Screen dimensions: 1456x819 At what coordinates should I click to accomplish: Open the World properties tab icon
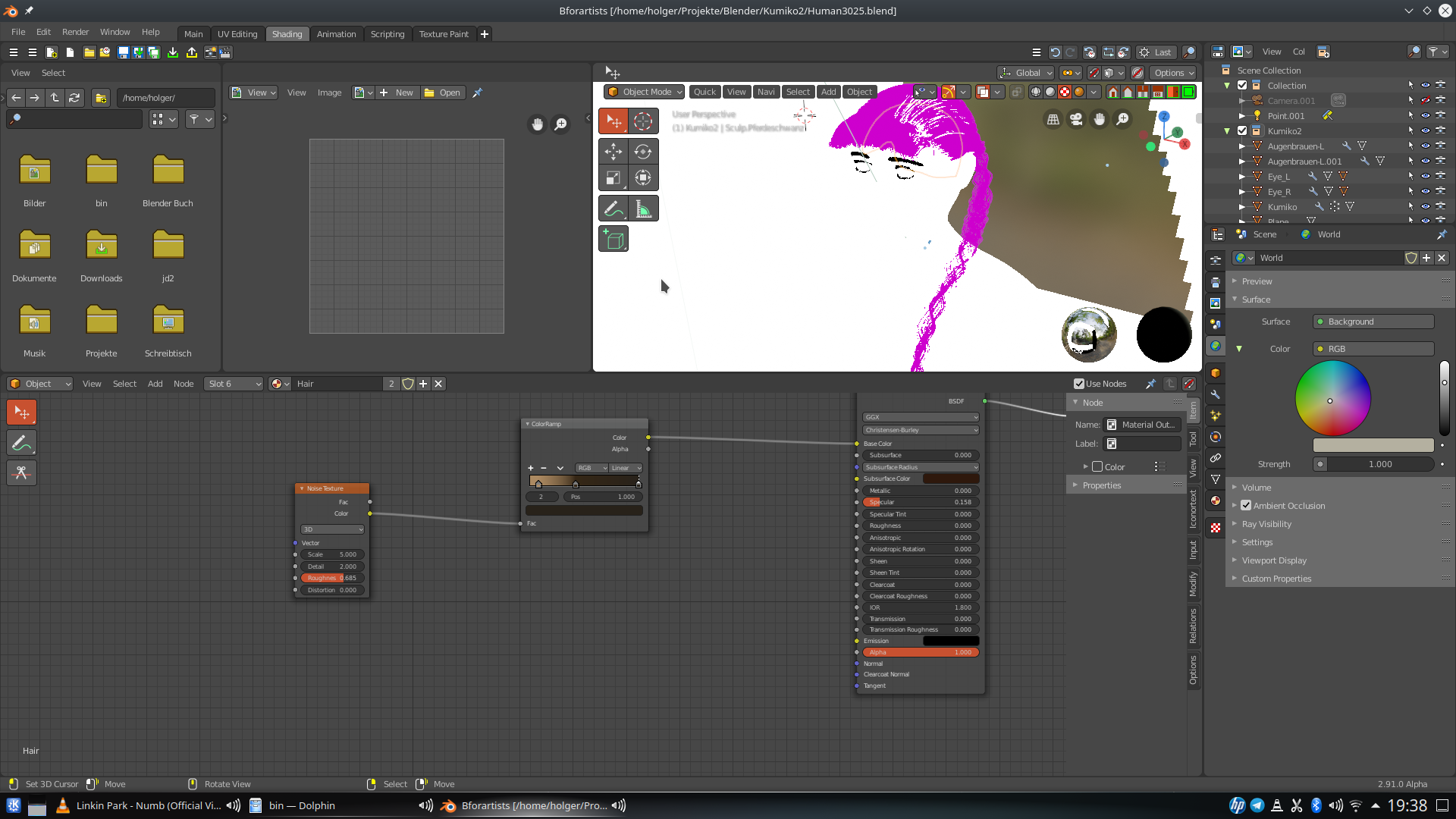tap(1216, 346)
